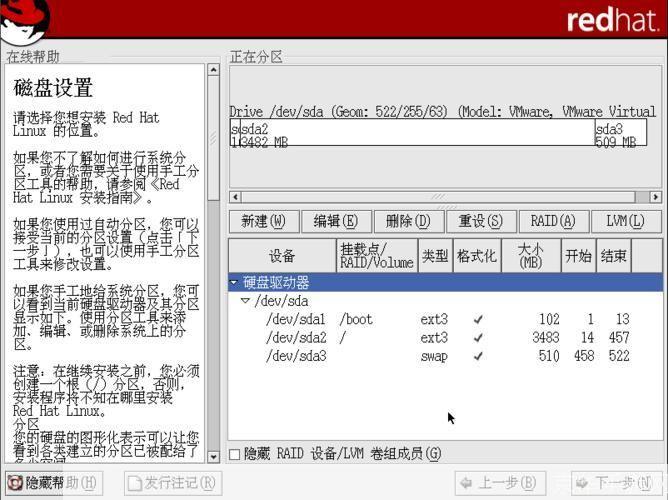The height and width of the screenshot is (500, 668).
Task: Collapse the /dev/sda tree node
Action: coord(245,301)
